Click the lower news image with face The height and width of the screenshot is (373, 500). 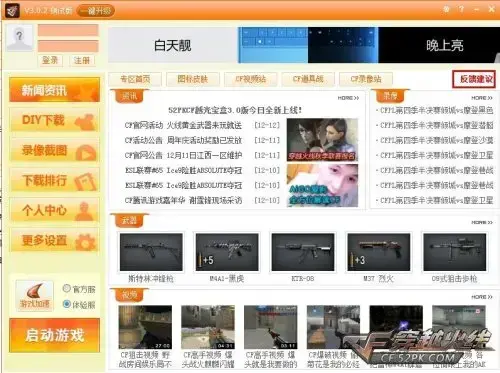(322, 185)
